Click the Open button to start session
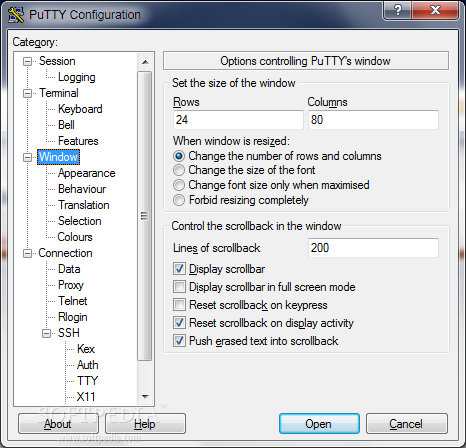The width and height of the screenshot is (466, 448). (319, 424)
